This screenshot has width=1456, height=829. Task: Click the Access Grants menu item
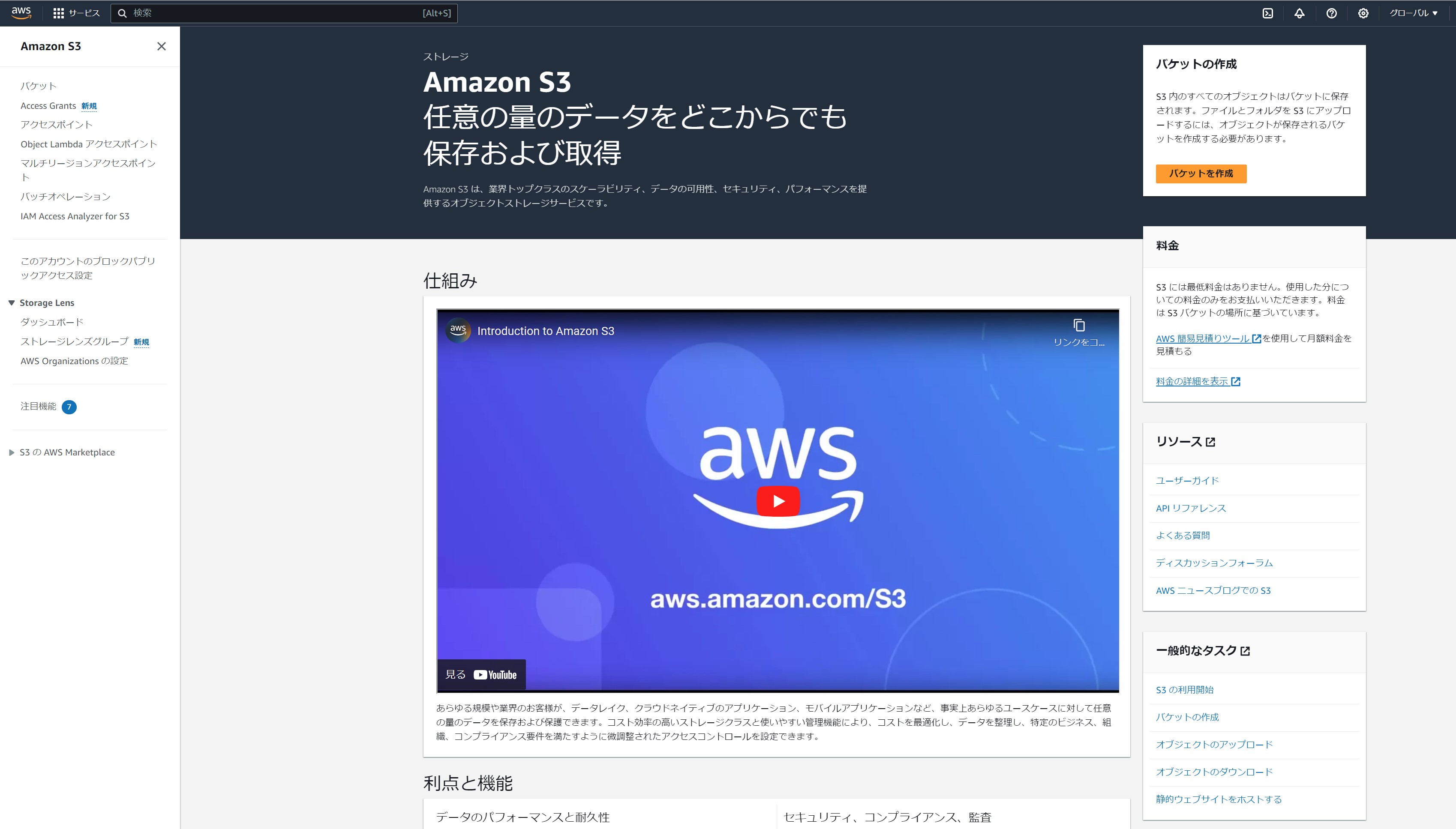click(x=48, y=105)
